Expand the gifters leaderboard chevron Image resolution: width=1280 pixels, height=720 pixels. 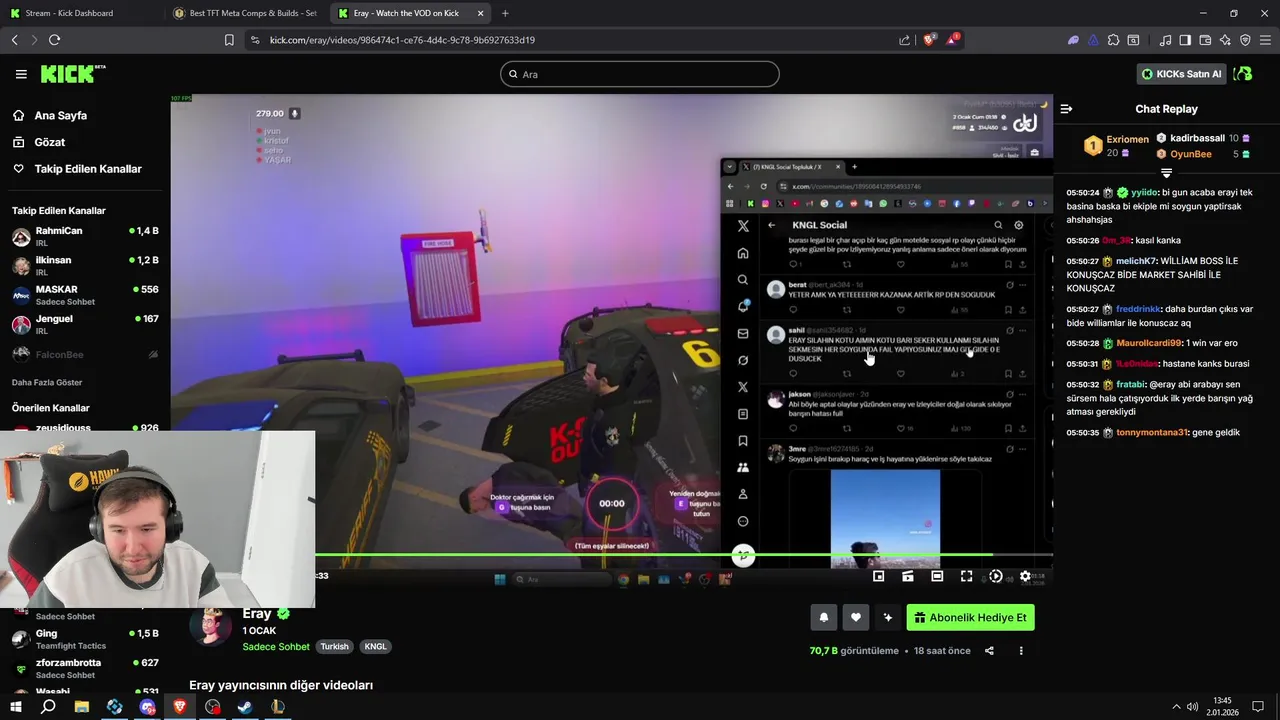point(1166,173)
